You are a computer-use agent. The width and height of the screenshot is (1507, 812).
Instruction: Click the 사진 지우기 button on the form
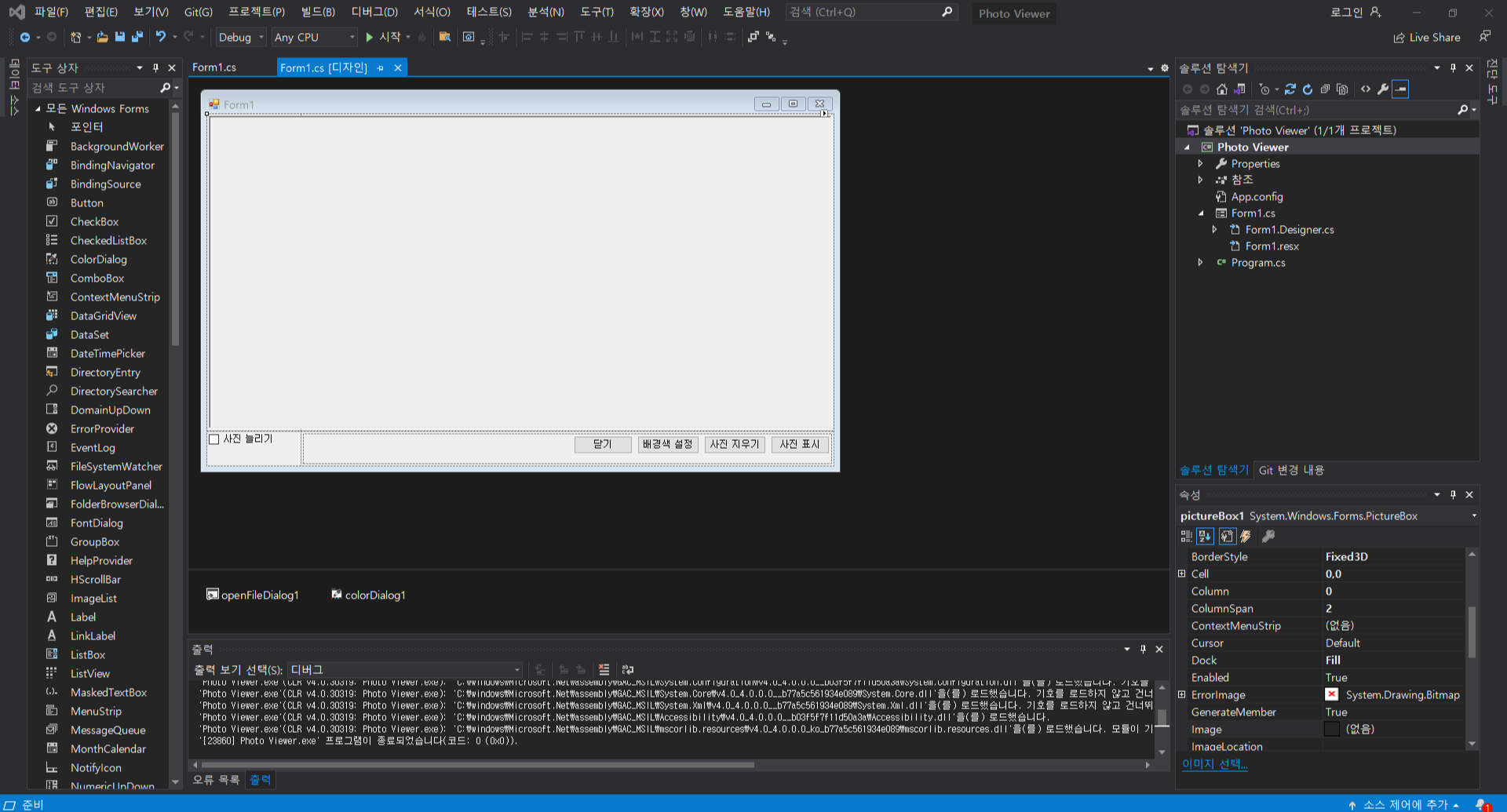[735, 445]
